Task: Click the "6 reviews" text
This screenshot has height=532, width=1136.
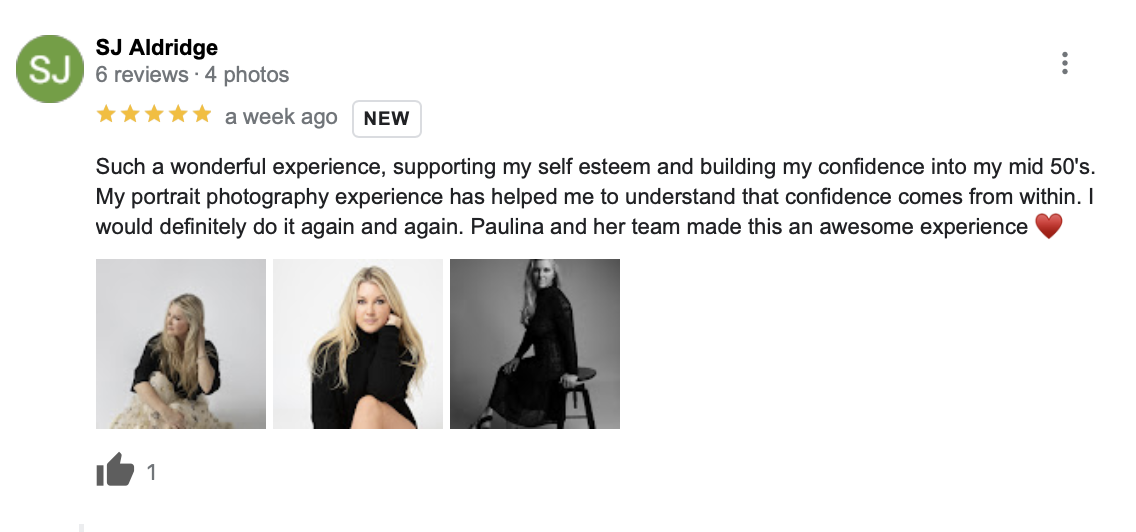Action: click(141, 75)
